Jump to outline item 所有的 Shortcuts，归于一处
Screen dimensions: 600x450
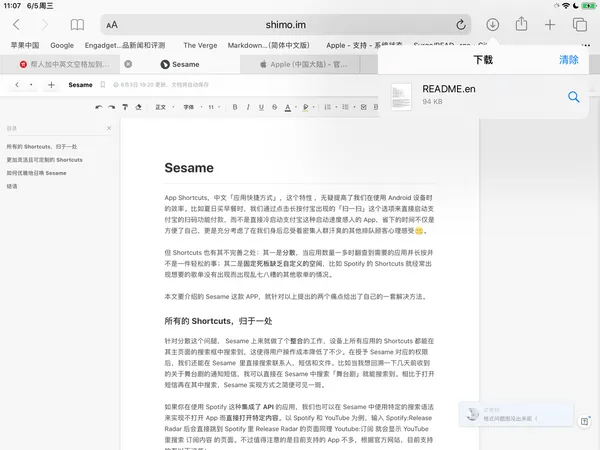click(x=42, y=147)
